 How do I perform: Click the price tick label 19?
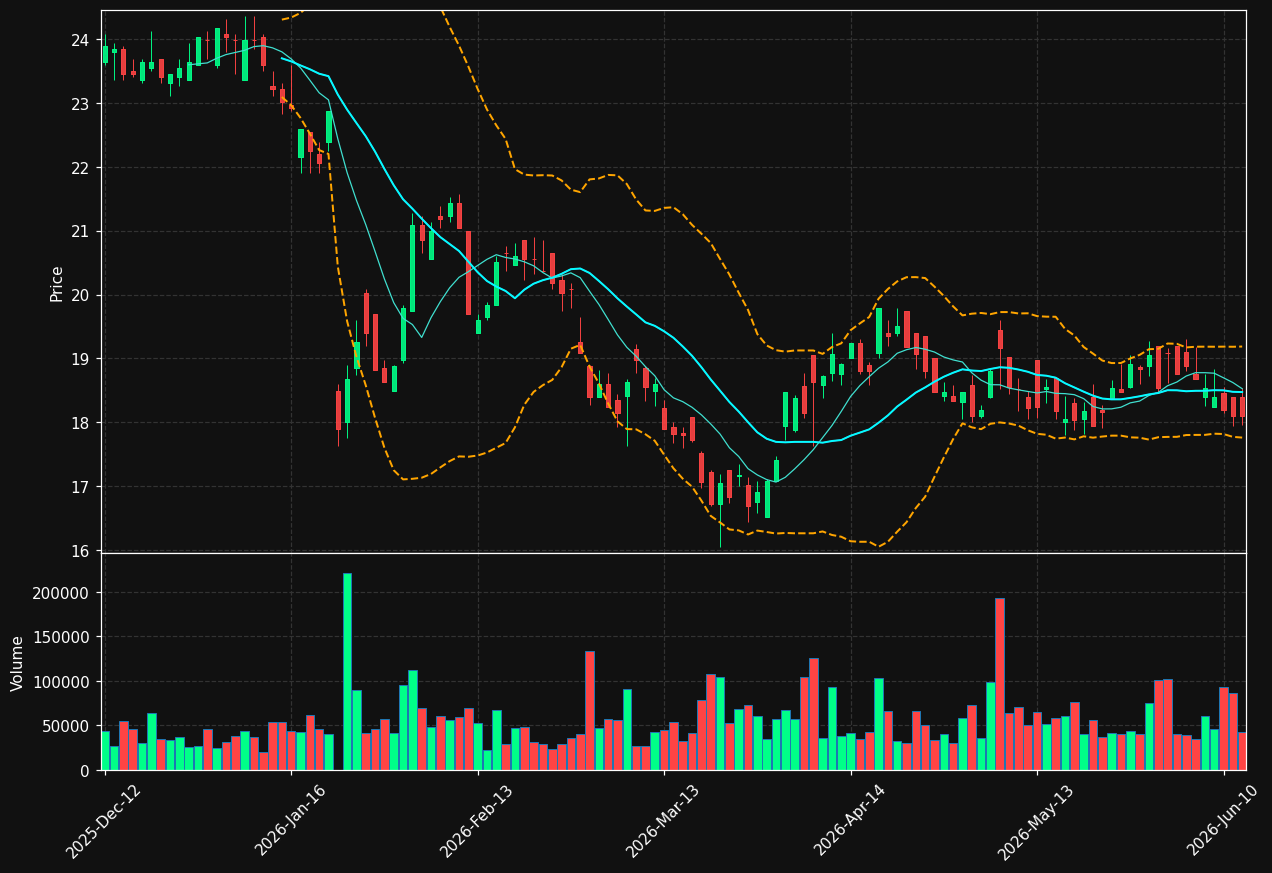pyautogui.click(x=81, y=359)
